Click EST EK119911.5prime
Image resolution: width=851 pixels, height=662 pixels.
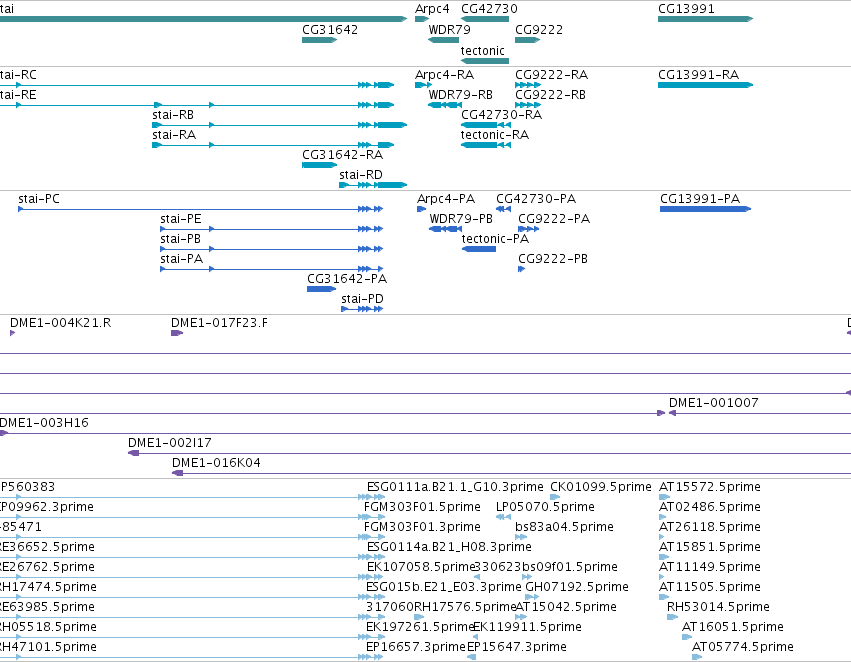pos(527,627)
